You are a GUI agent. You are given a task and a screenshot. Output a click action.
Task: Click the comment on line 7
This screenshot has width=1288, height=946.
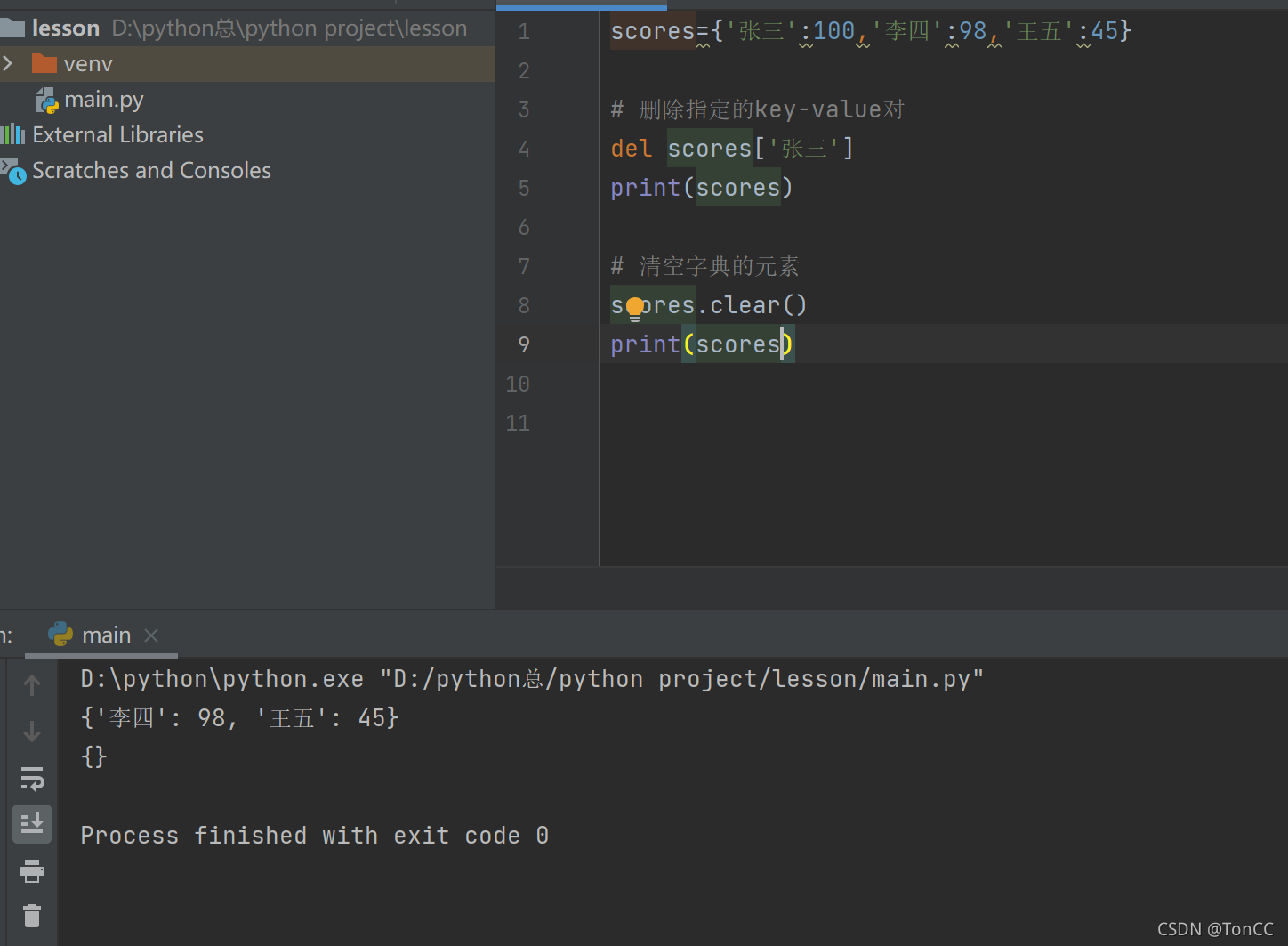click(705, 266)
